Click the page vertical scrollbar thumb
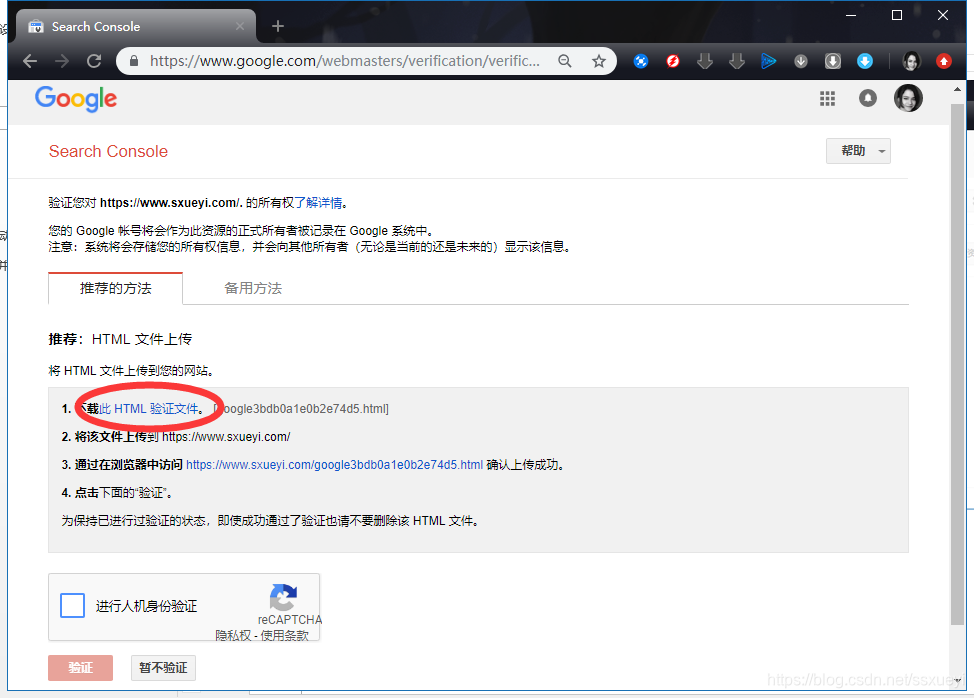 click(957, 365)
